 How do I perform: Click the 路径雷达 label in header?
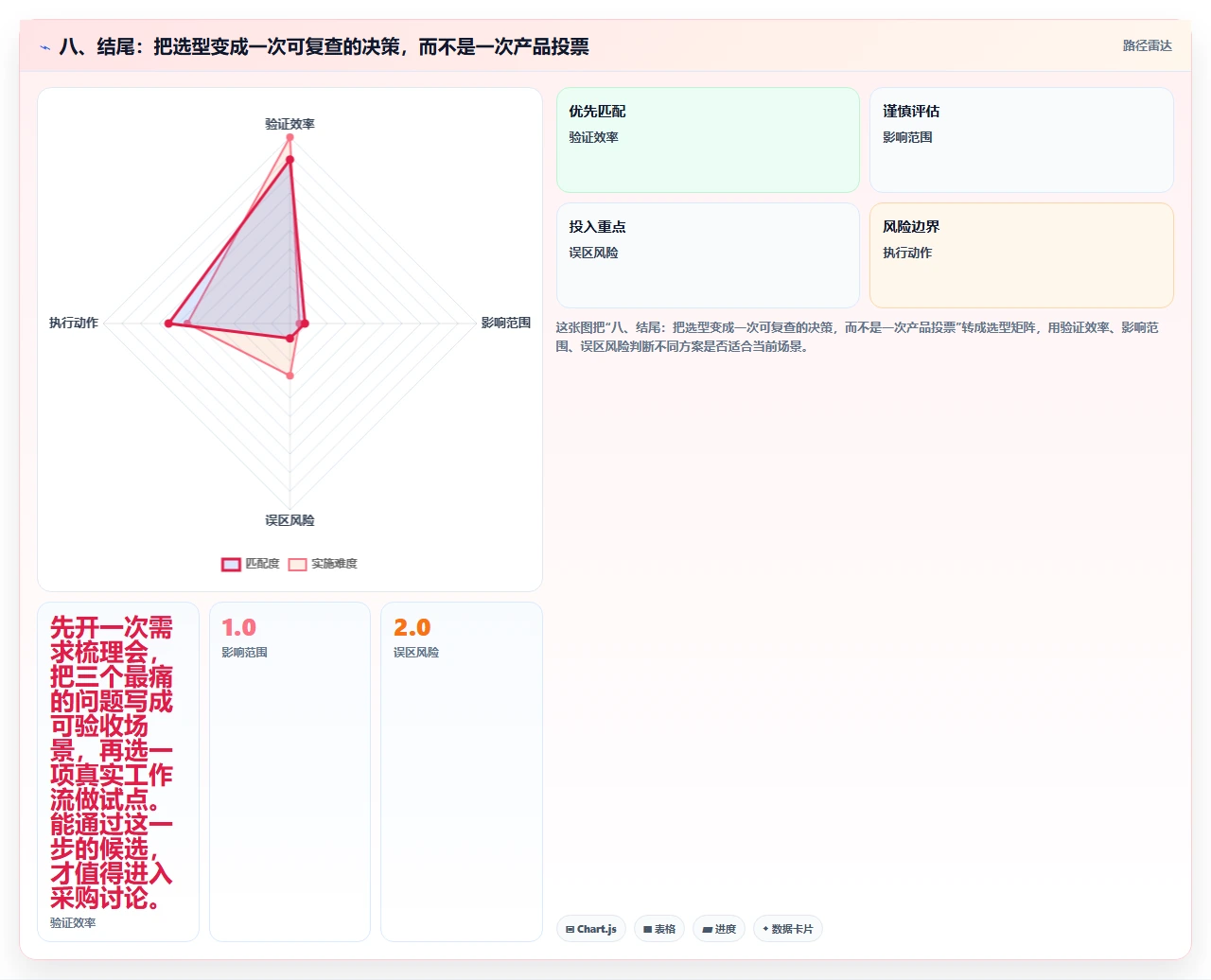tap(1147, 45)
